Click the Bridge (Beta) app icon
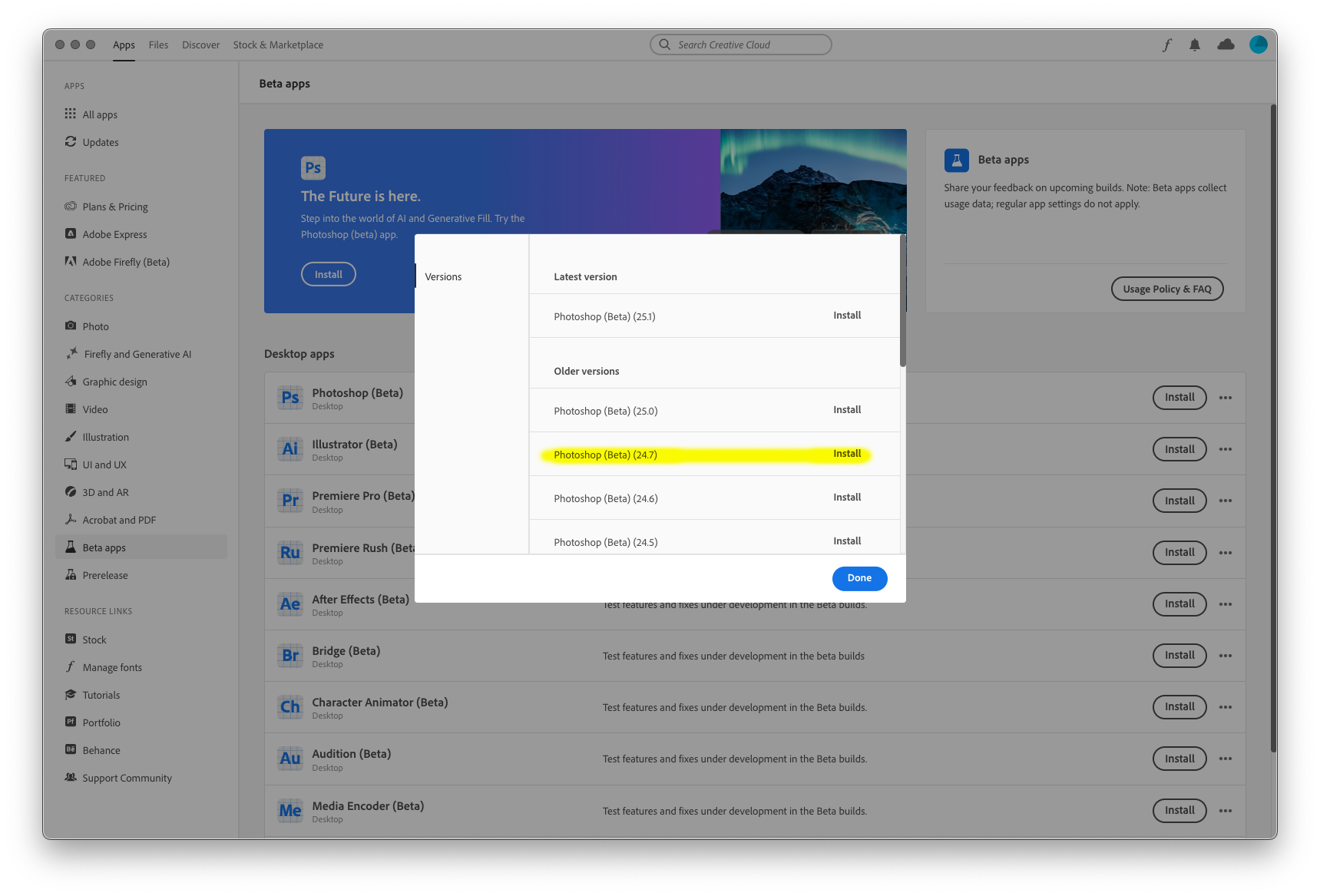 coord(289,656)
